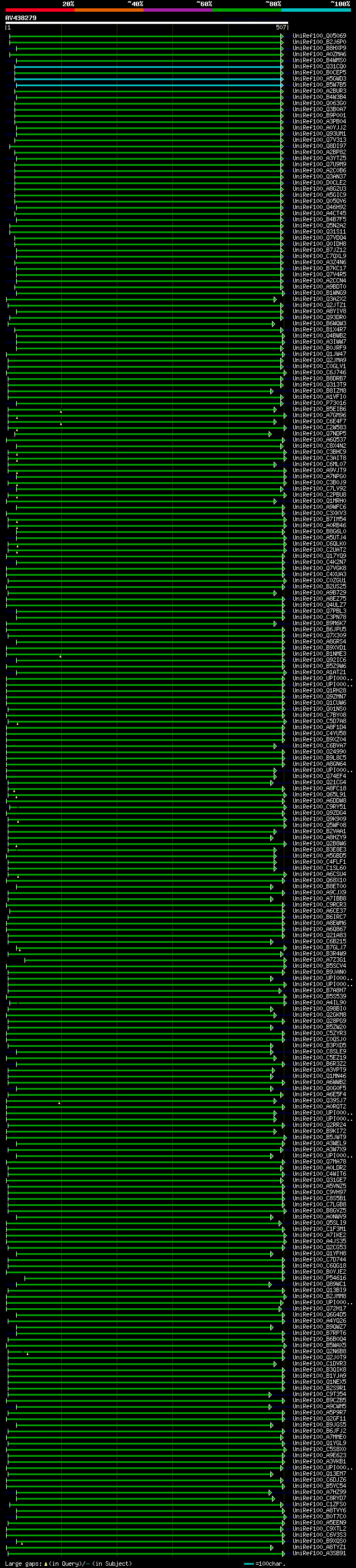Click the UniRef100_B2VAA1 label
This screenshot has height=1568, width=356.
tap(319, 832)
